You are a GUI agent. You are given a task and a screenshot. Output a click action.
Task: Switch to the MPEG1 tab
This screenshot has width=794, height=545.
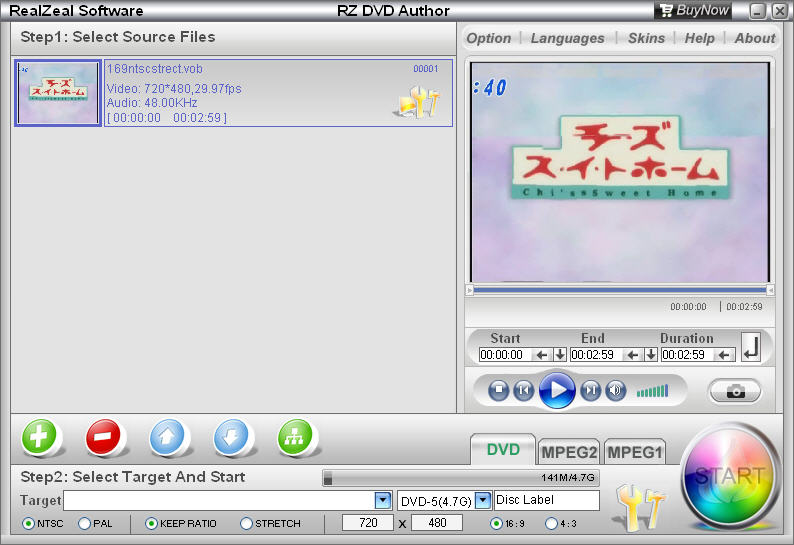(634, 452)
